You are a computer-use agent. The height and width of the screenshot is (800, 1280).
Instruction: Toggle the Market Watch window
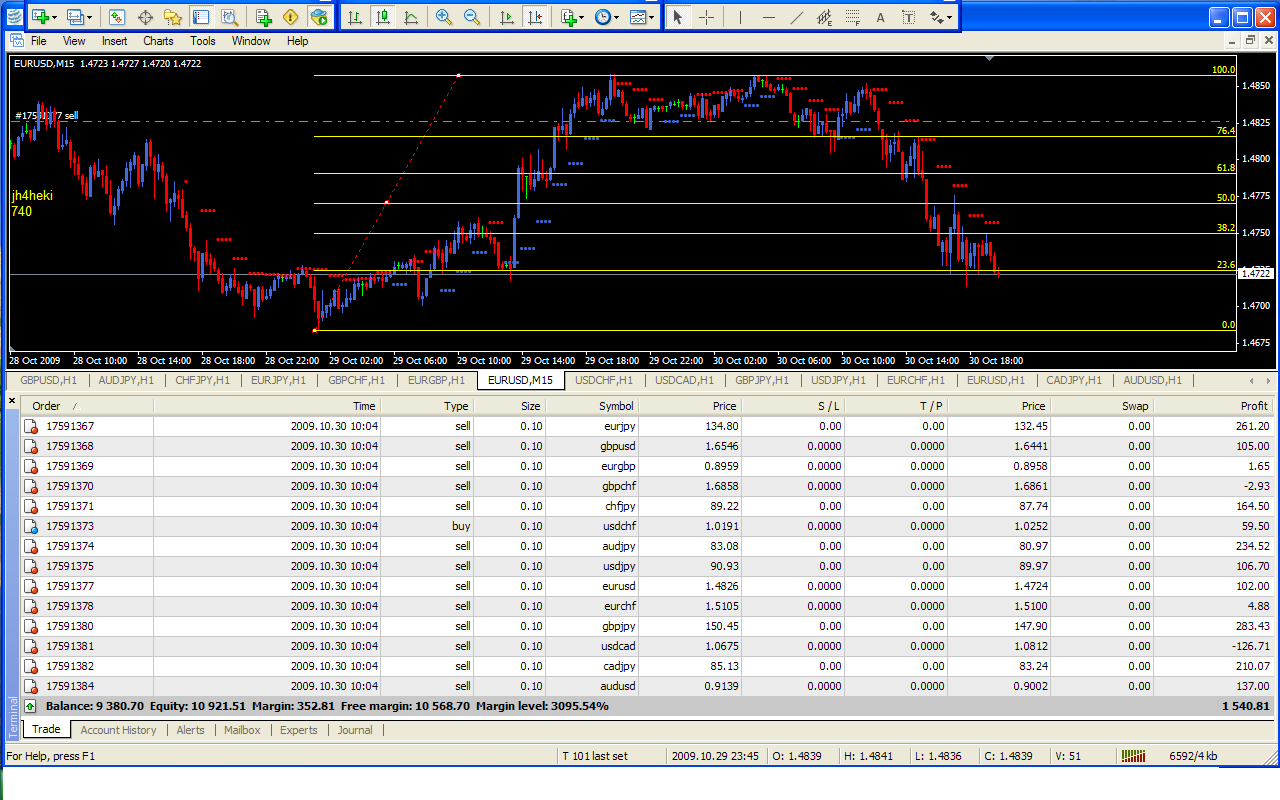(116, 16)
